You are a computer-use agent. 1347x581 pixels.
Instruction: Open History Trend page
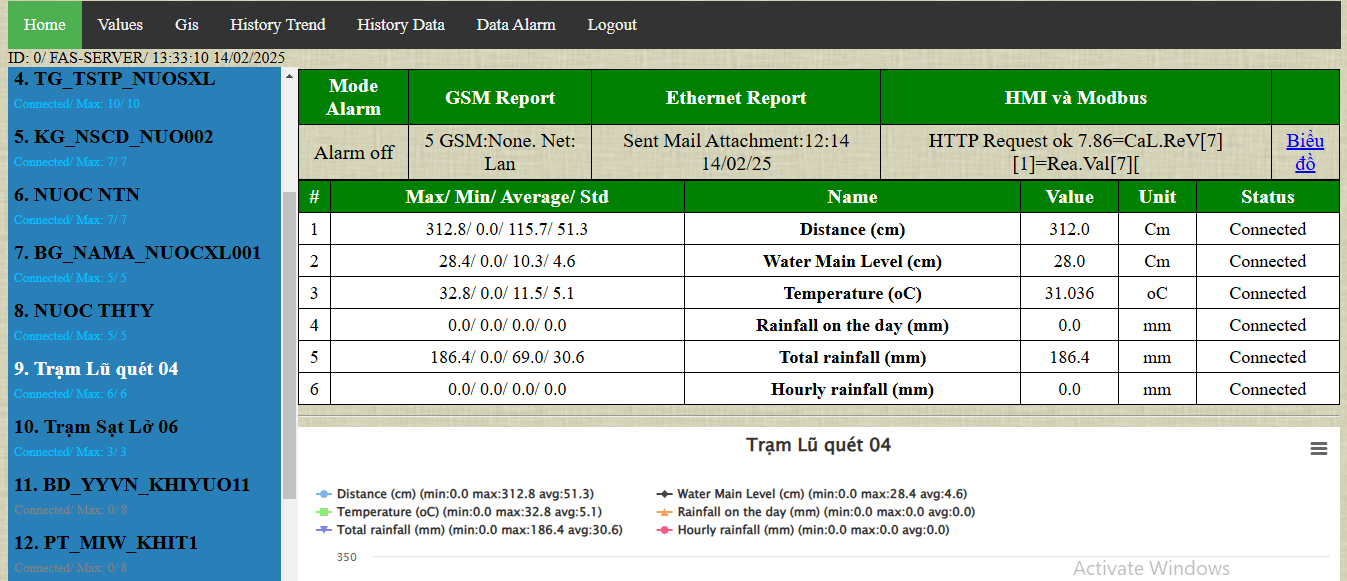point(277,25)
